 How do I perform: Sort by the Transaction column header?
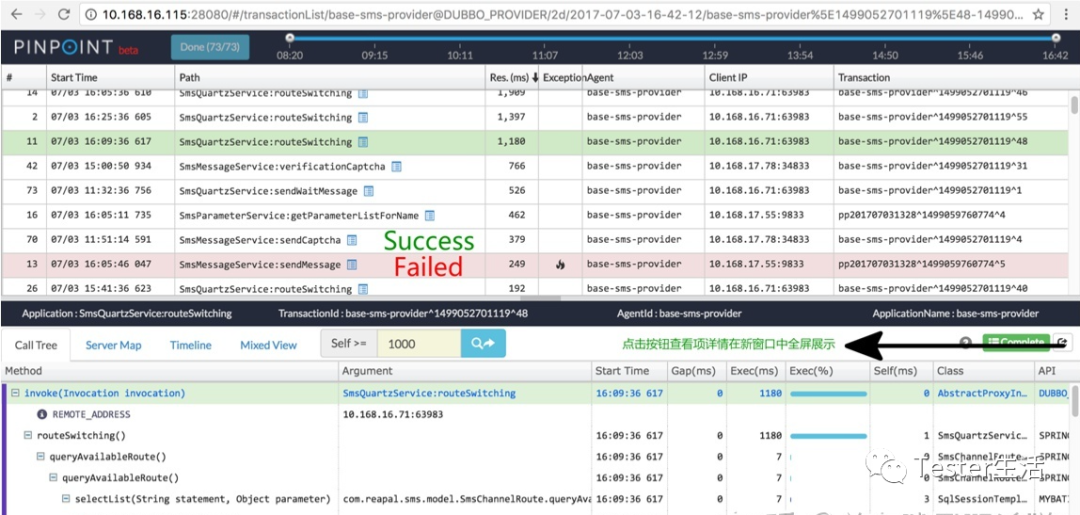click(951, 78)
